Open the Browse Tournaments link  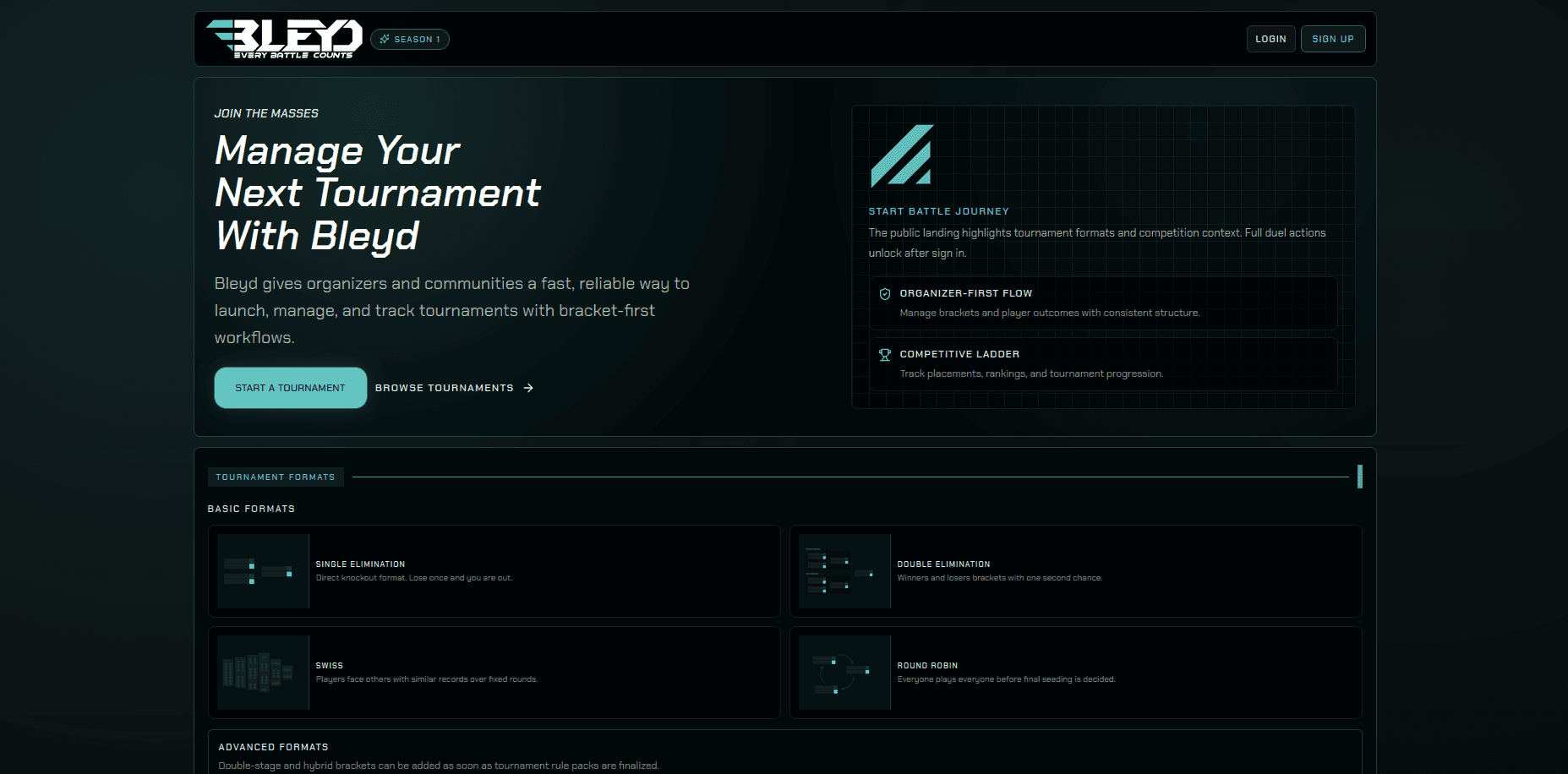click(x=454, y=388)
